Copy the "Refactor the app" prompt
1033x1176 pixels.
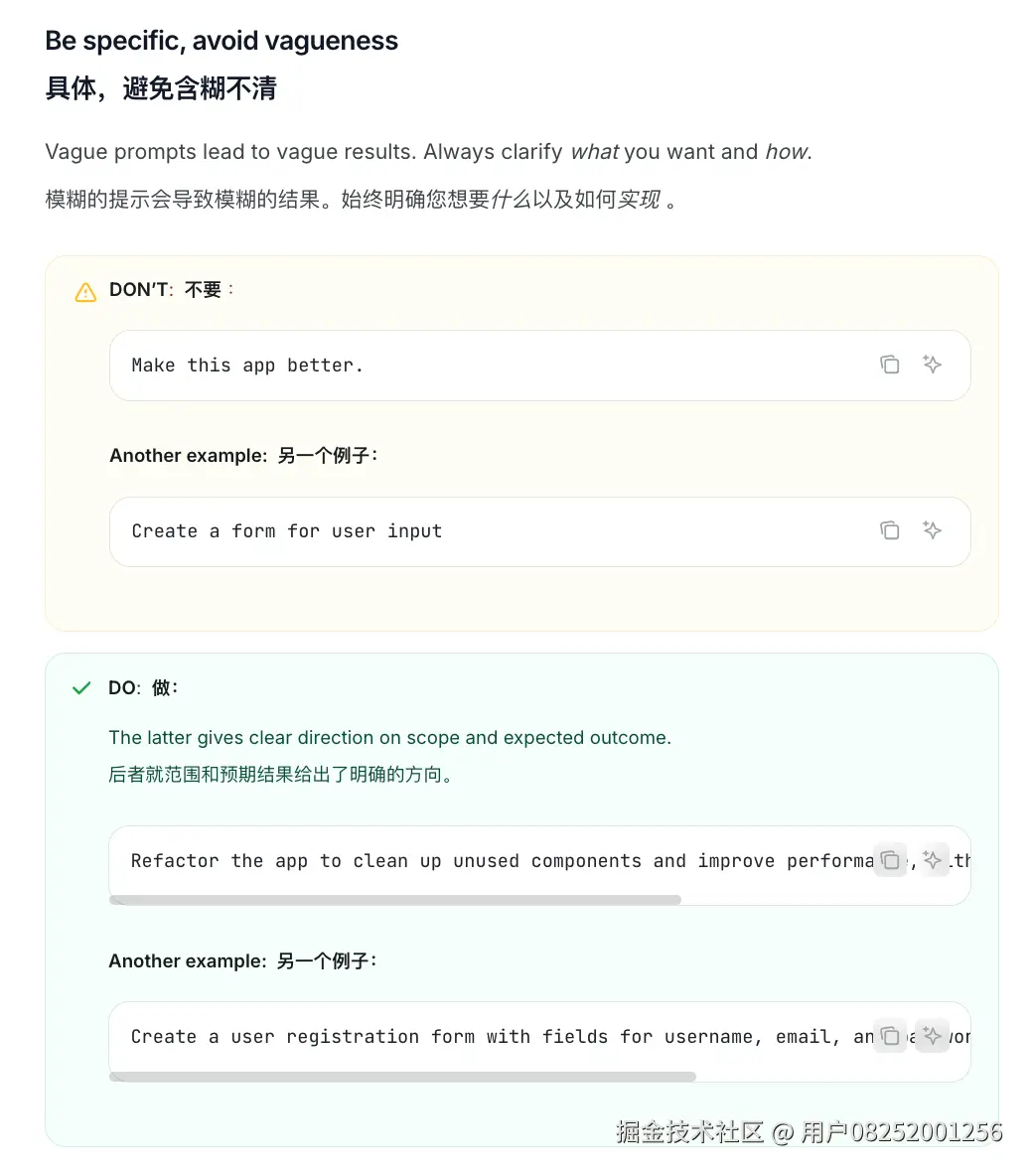(890, 860)
